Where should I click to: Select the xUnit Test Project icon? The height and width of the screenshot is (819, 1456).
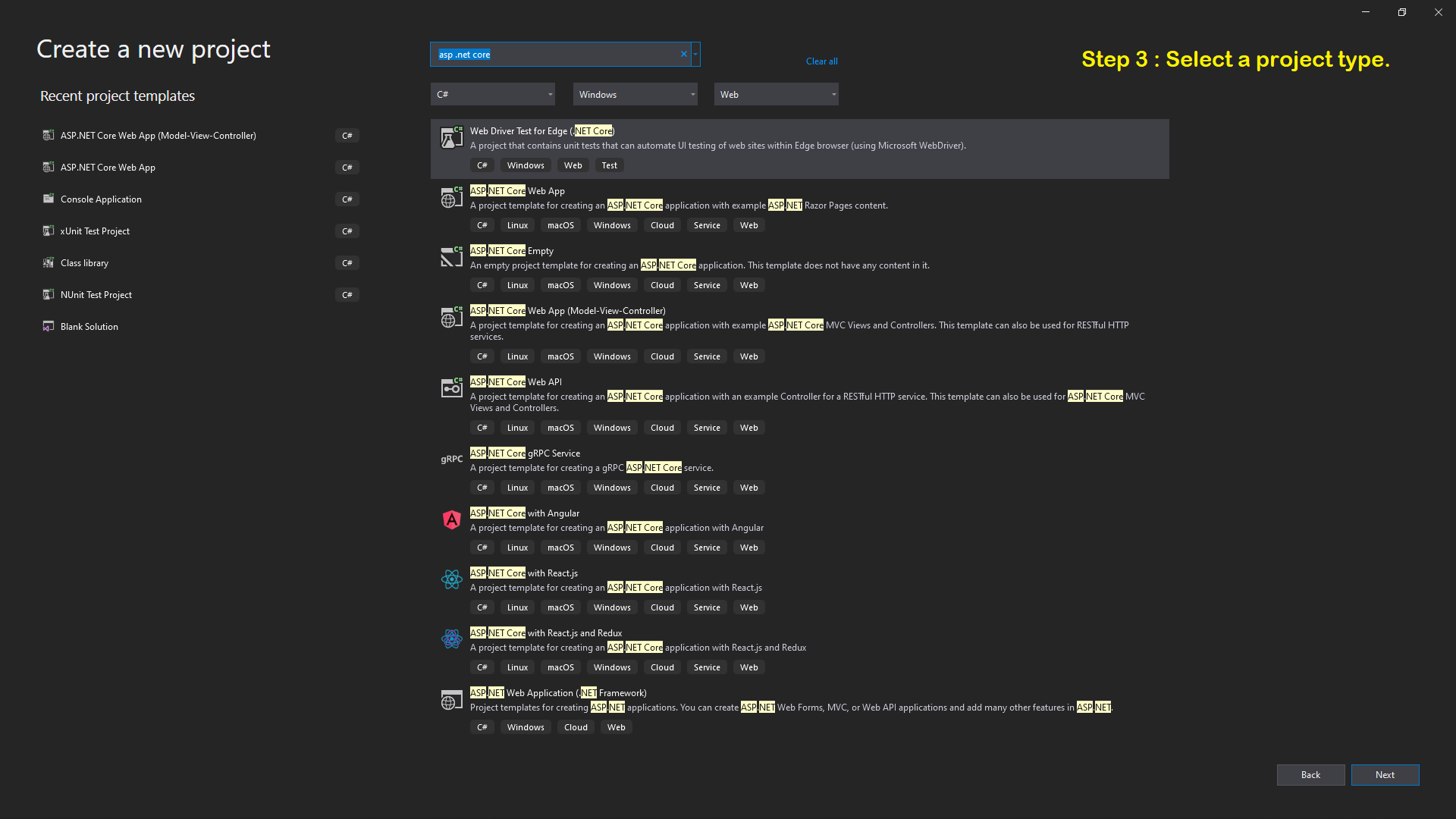pyautogui.click(x=48, y=231)
